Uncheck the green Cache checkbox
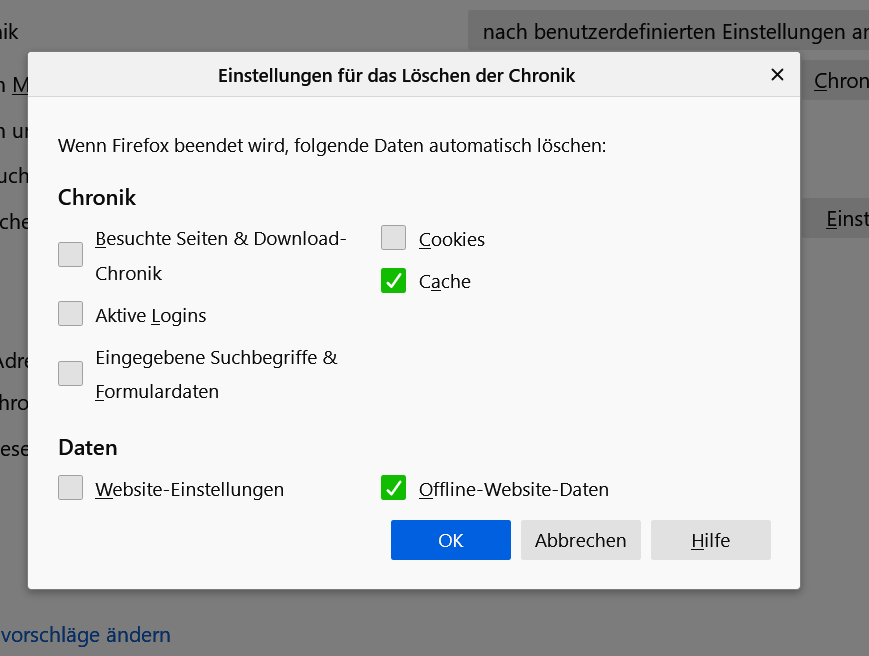Viewport: 869px width, 656px height. [393, 281]
